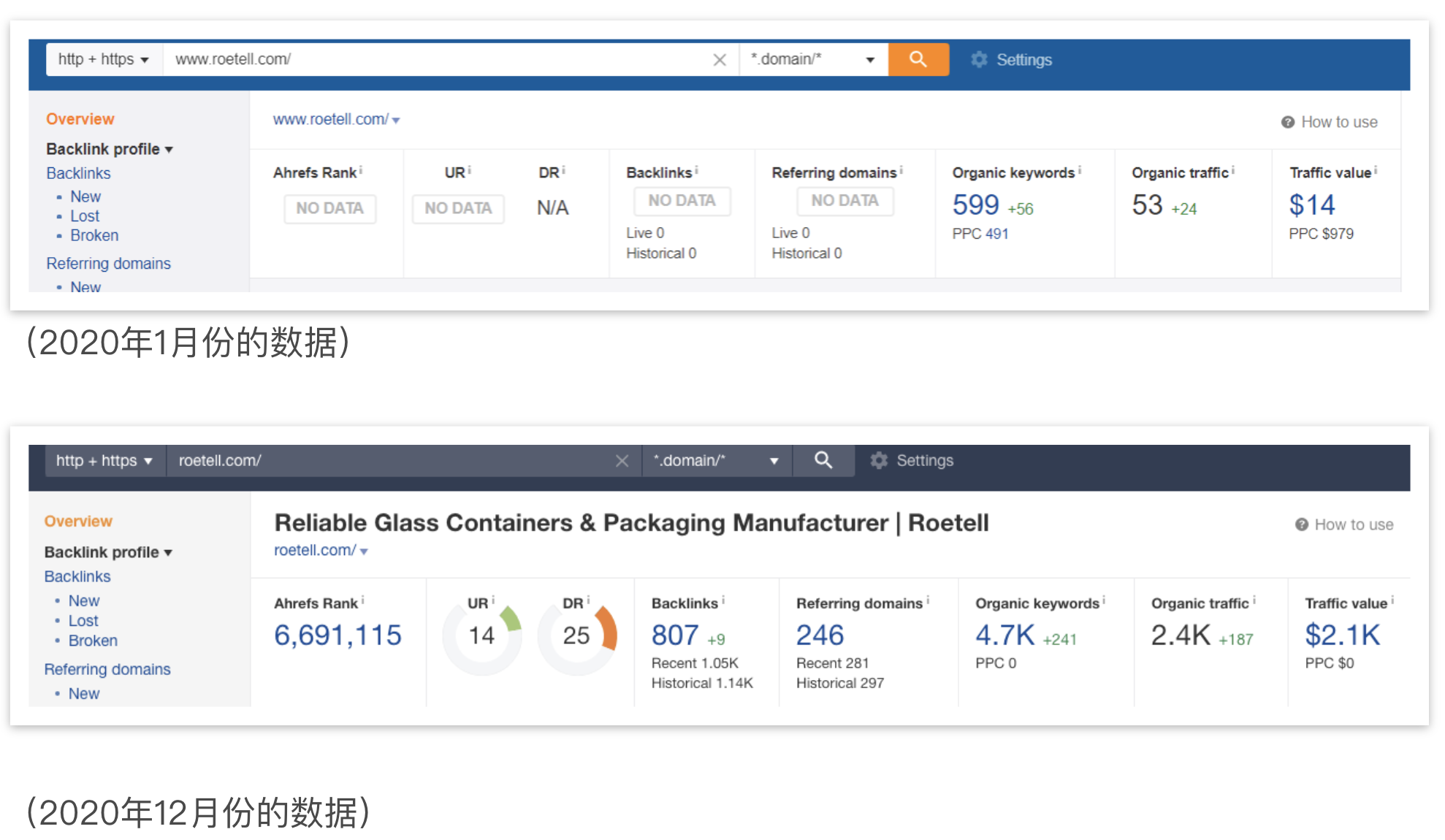Open Backlinks in top sidebar
1445x840 pixels.
click(78, 173)
